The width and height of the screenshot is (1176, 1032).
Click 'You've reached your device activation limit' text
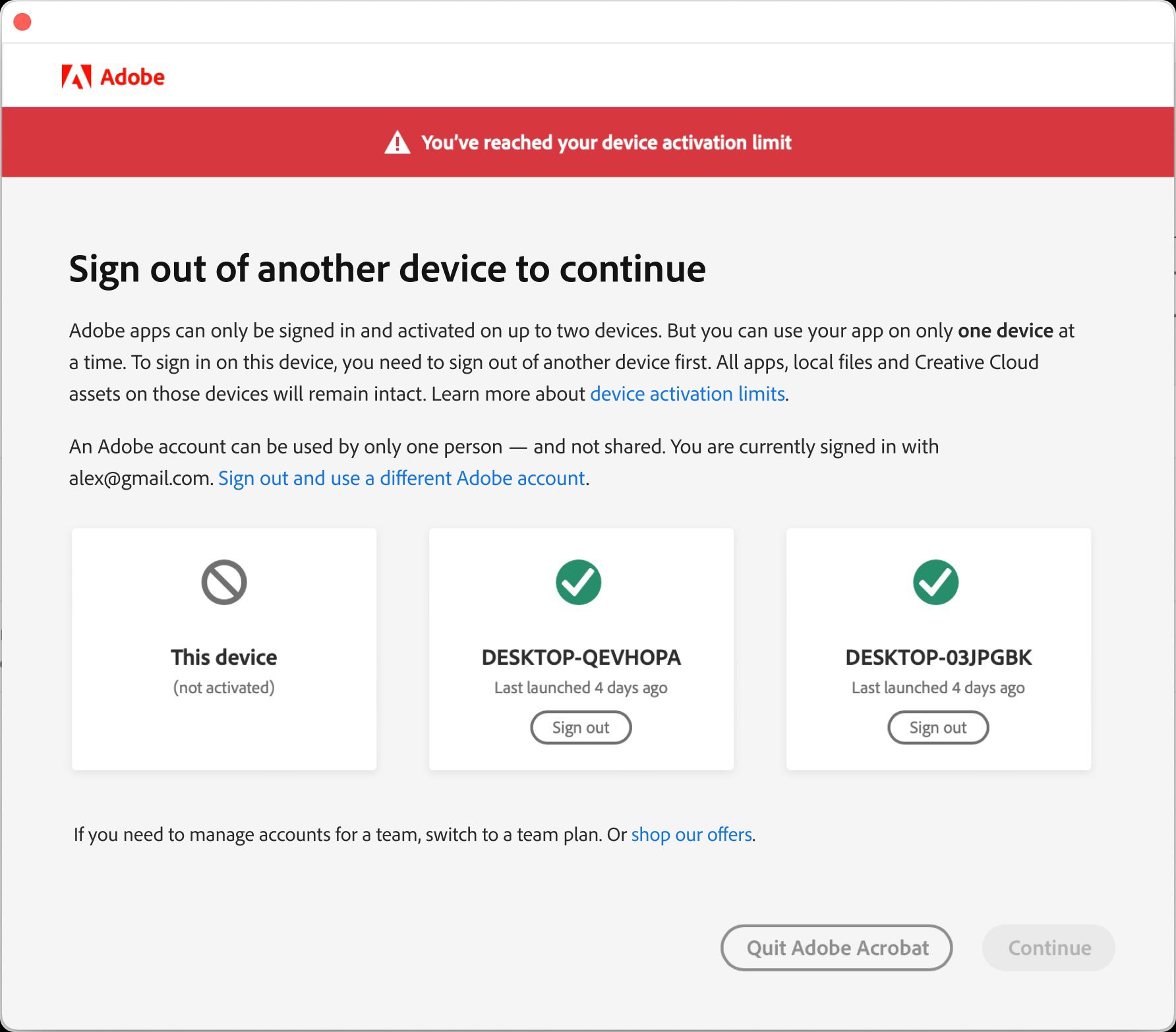pos(606,142)
